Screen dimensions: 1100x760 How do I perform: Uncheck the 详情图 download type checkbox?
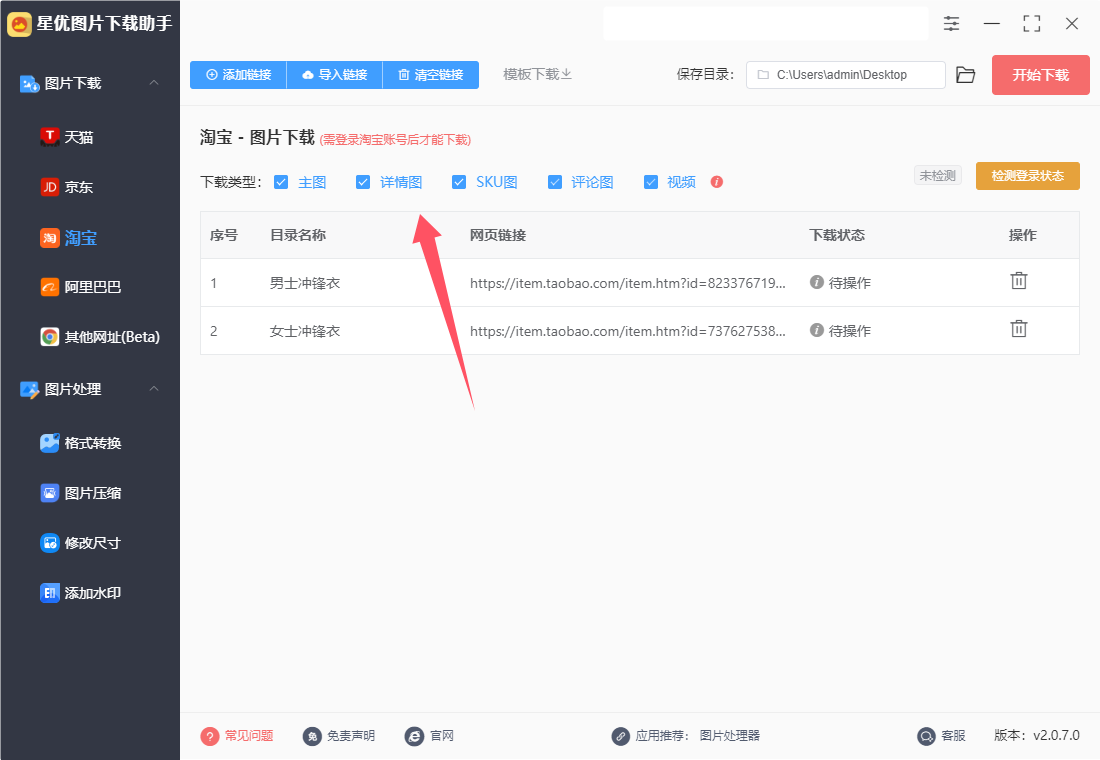[363, 182]
